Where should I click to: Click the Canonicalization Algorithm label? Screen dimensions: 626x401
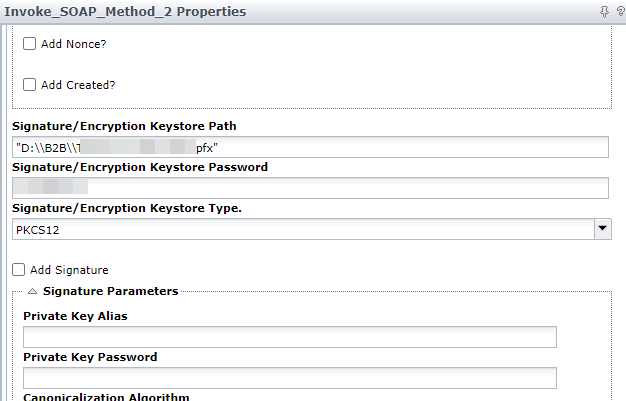click(106, 397)
